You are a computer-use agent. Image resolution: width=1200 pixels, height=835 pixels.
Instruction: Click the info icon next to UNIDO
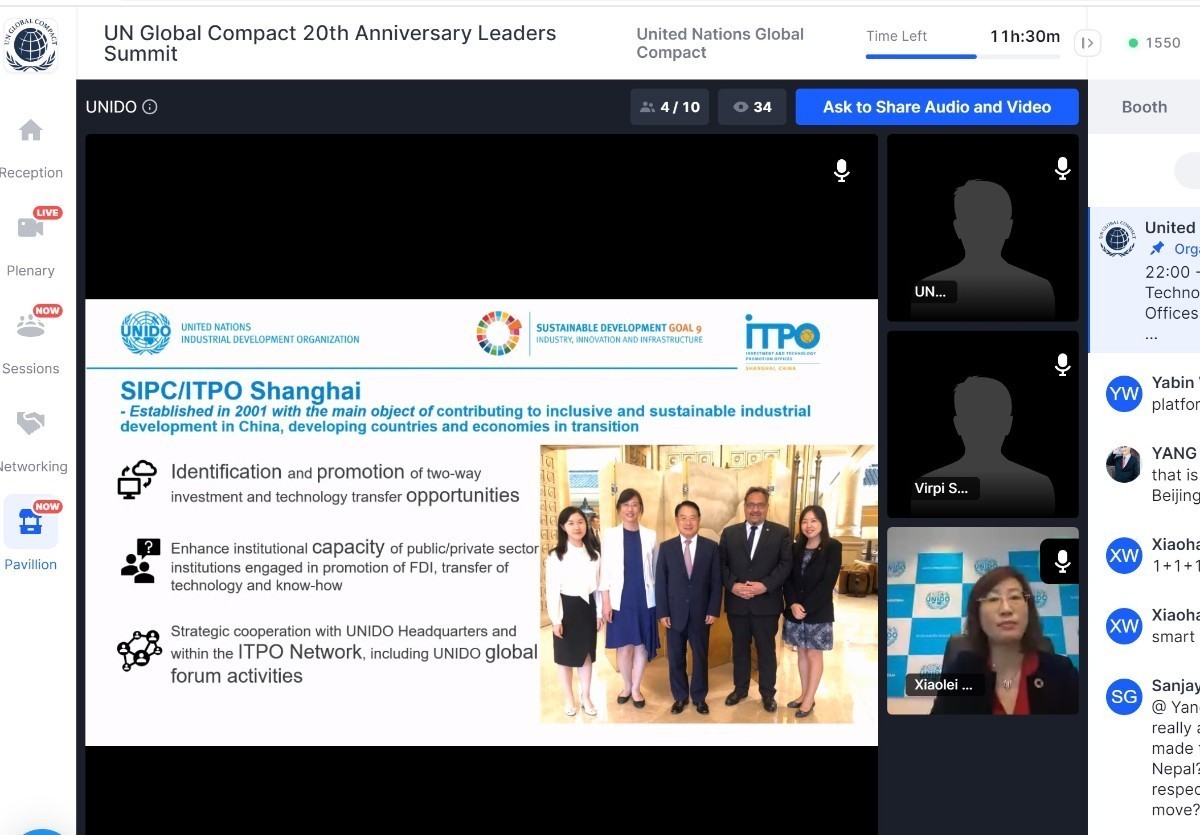pos(150,107)
